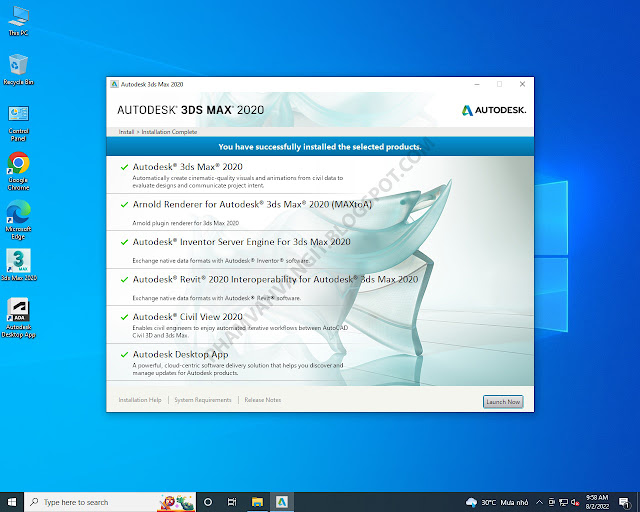Click the Installation Complete breadcrumb text

[x=169, y=132]
